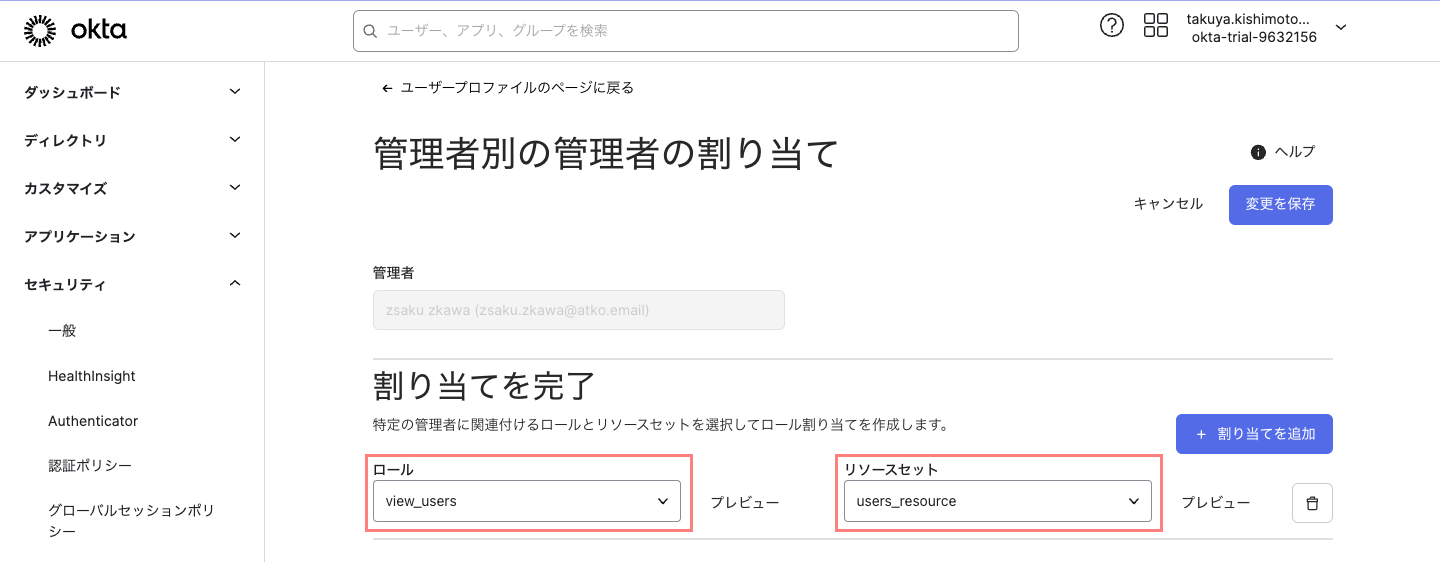Click プレビュー next to the role dropdown
The width and height of the screenshot is (1440, 562).
coord(744,502)
